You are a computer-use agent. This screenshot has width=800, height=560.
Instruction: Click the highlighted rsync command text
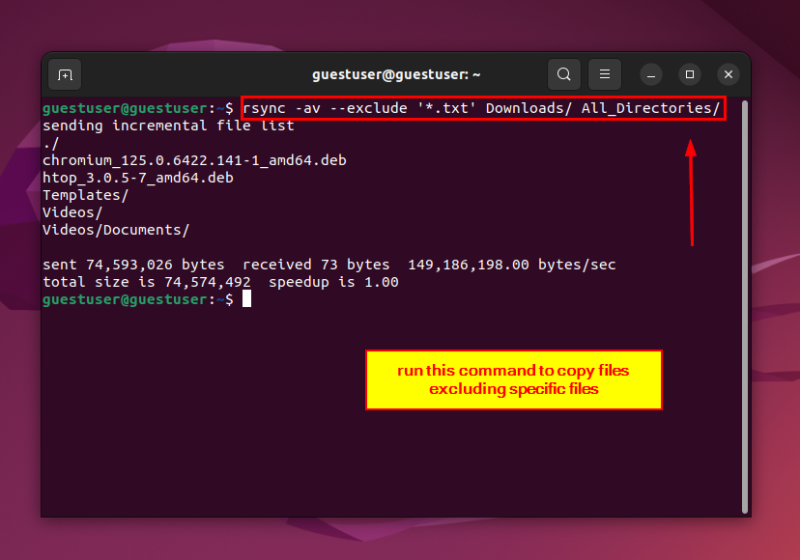pos(482,108)
